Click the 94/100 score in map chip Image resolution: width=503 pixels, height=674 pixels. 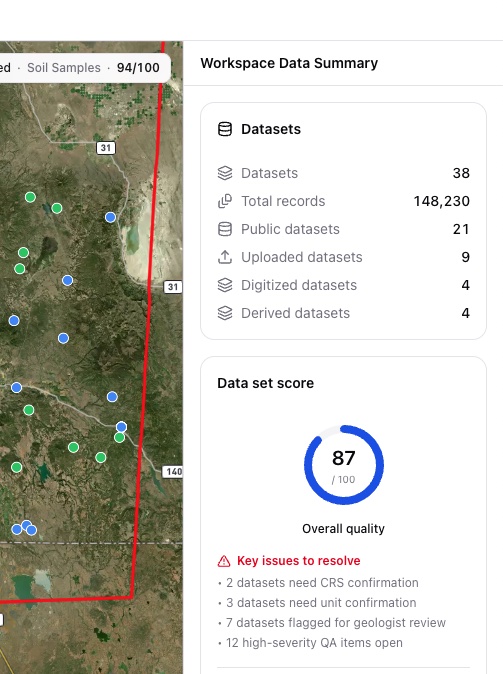coord(138,67)
